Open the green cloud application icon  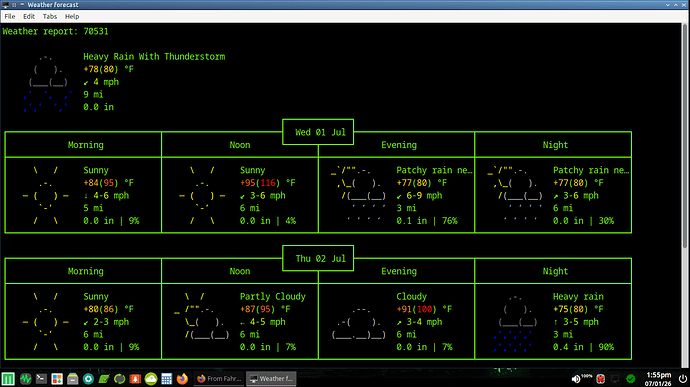click(x=151, y=379)
